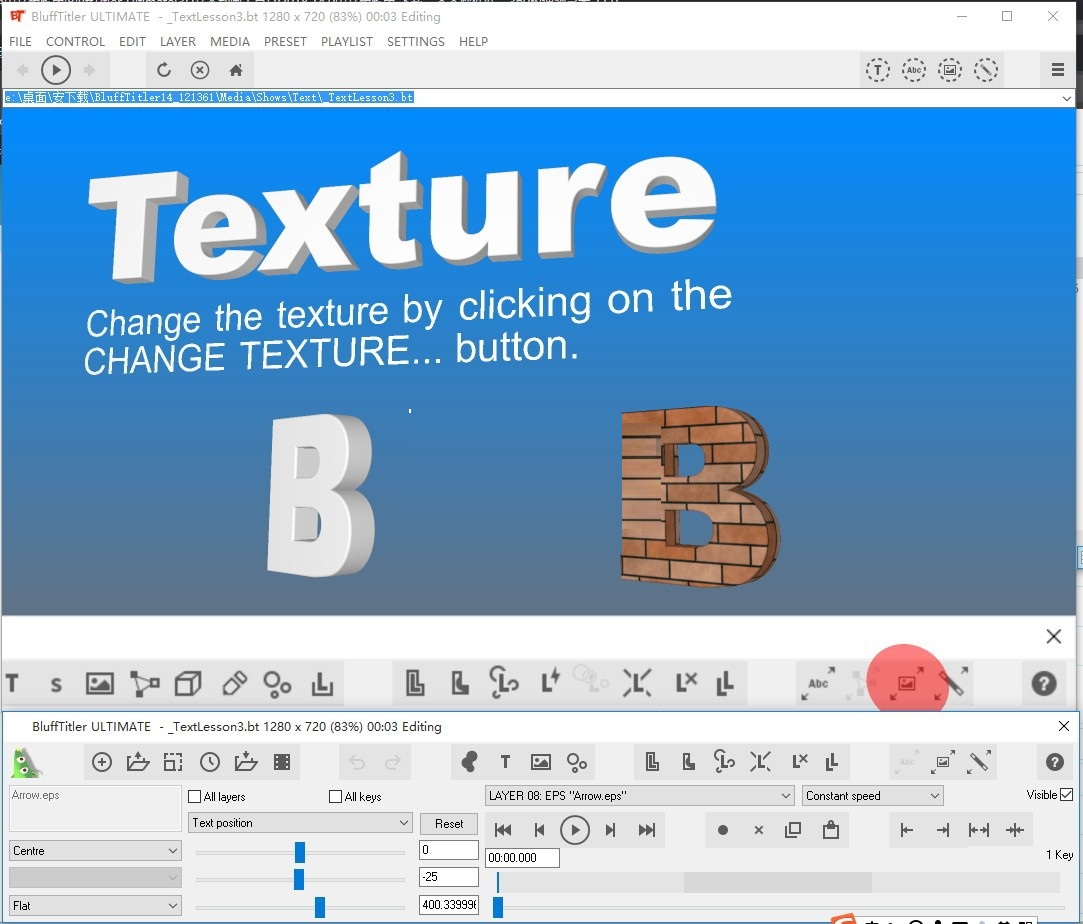Expand the LAYER 08 EPS Arrow.eps dropdown
The height and width of the screenshot is (924, 1083).
click(x=640, y=796)
